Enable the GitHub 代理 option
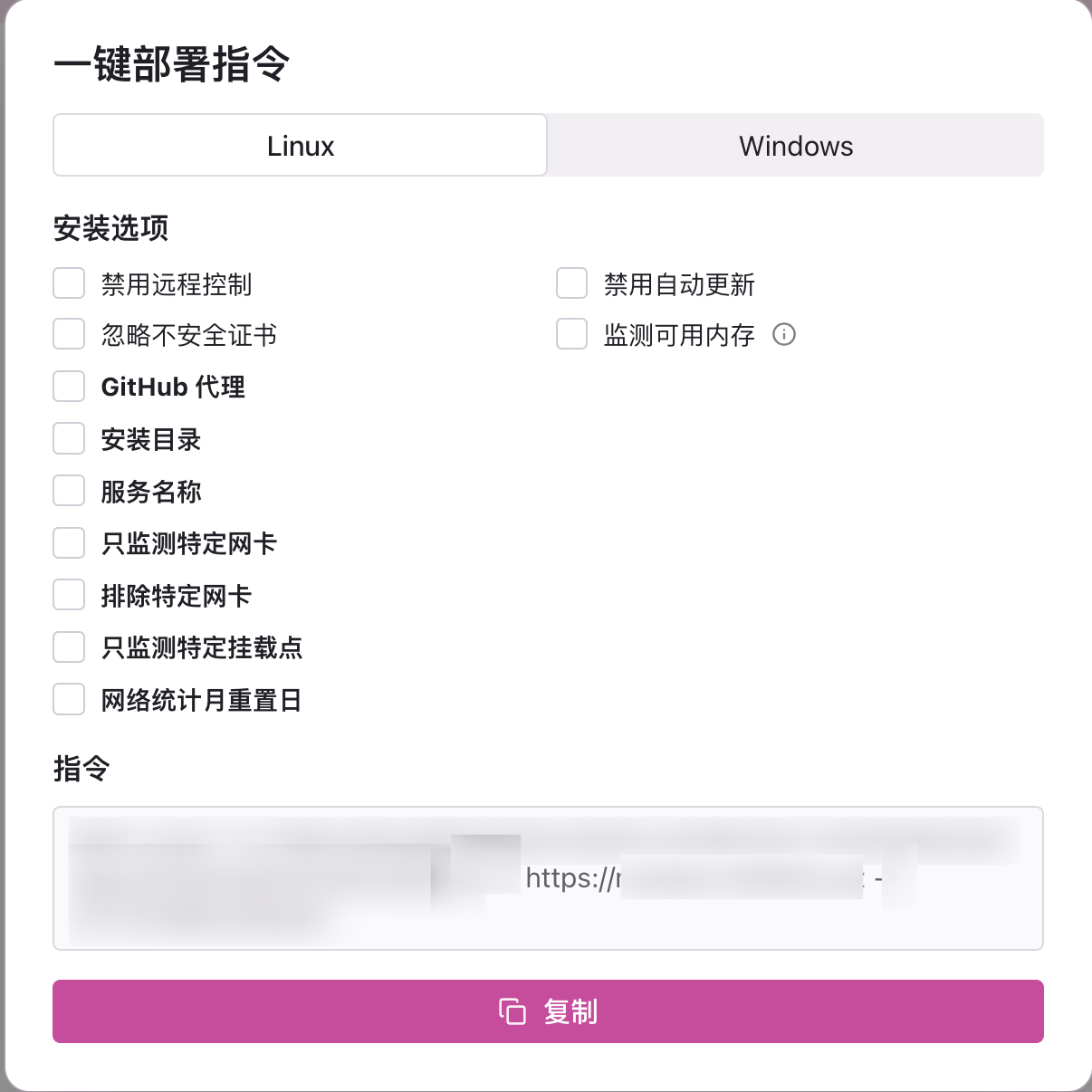The image size is (1092, 1092). pos(69,387)
